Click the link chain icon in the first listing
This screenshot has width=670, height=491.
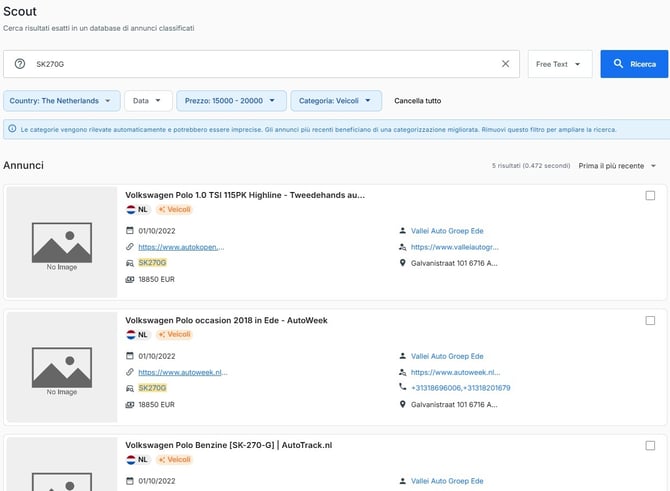(x=130, y=247)
